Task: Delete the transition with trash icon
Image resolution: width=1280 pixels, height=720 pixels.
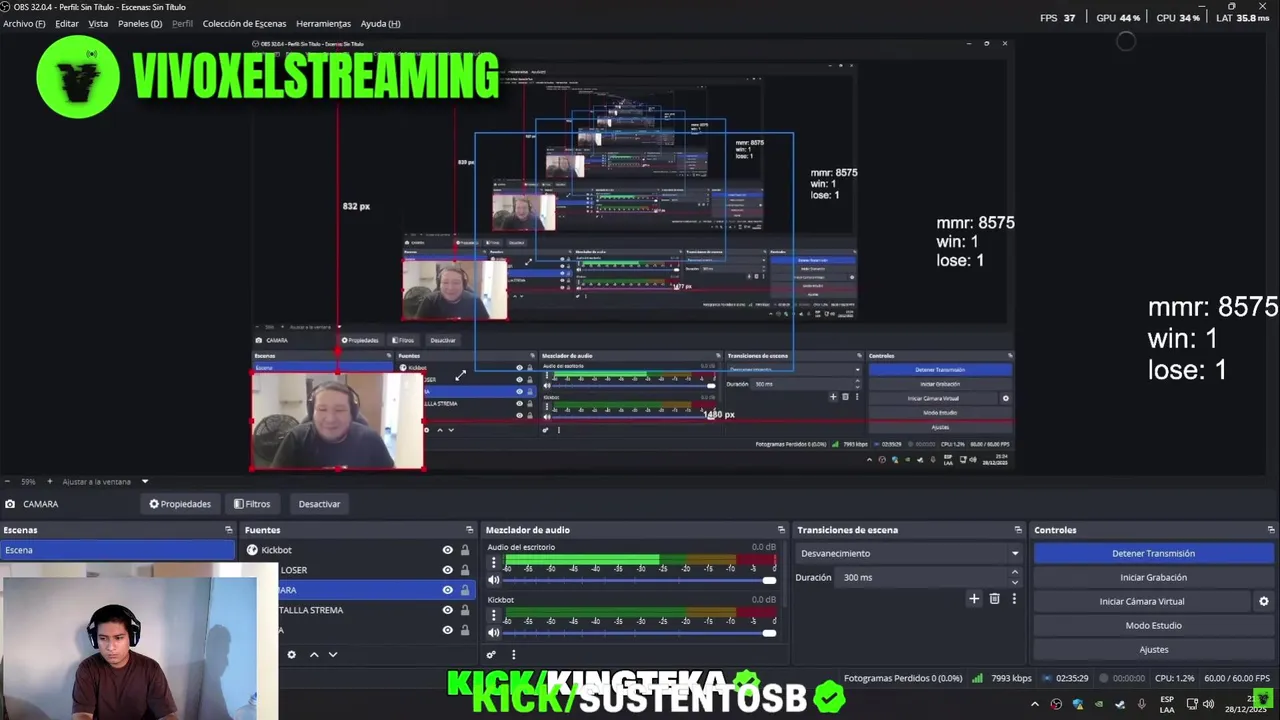Action: click(994, 599)
